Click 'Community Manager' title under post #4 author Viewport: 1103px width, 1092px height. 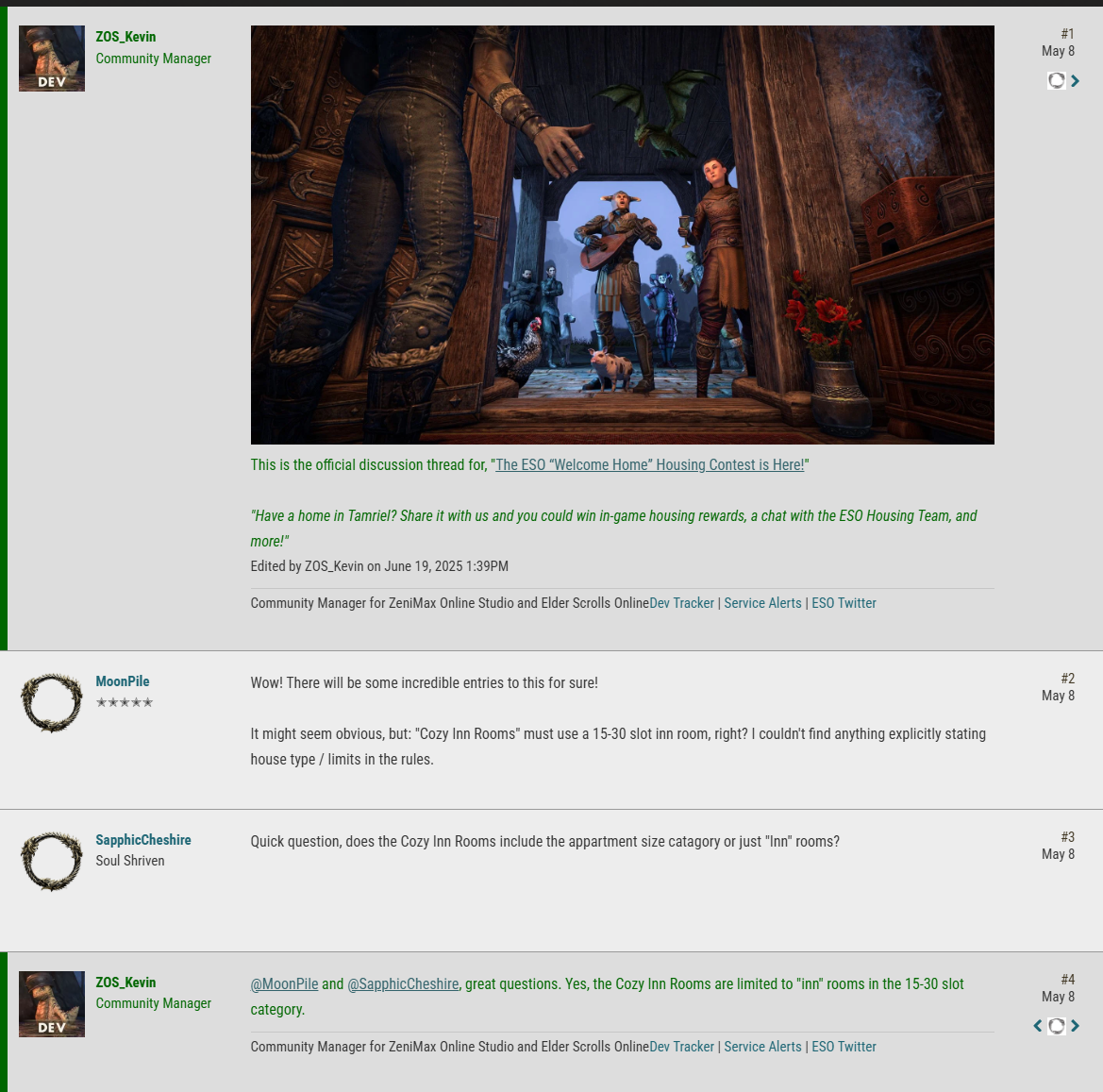[154, 1003]
